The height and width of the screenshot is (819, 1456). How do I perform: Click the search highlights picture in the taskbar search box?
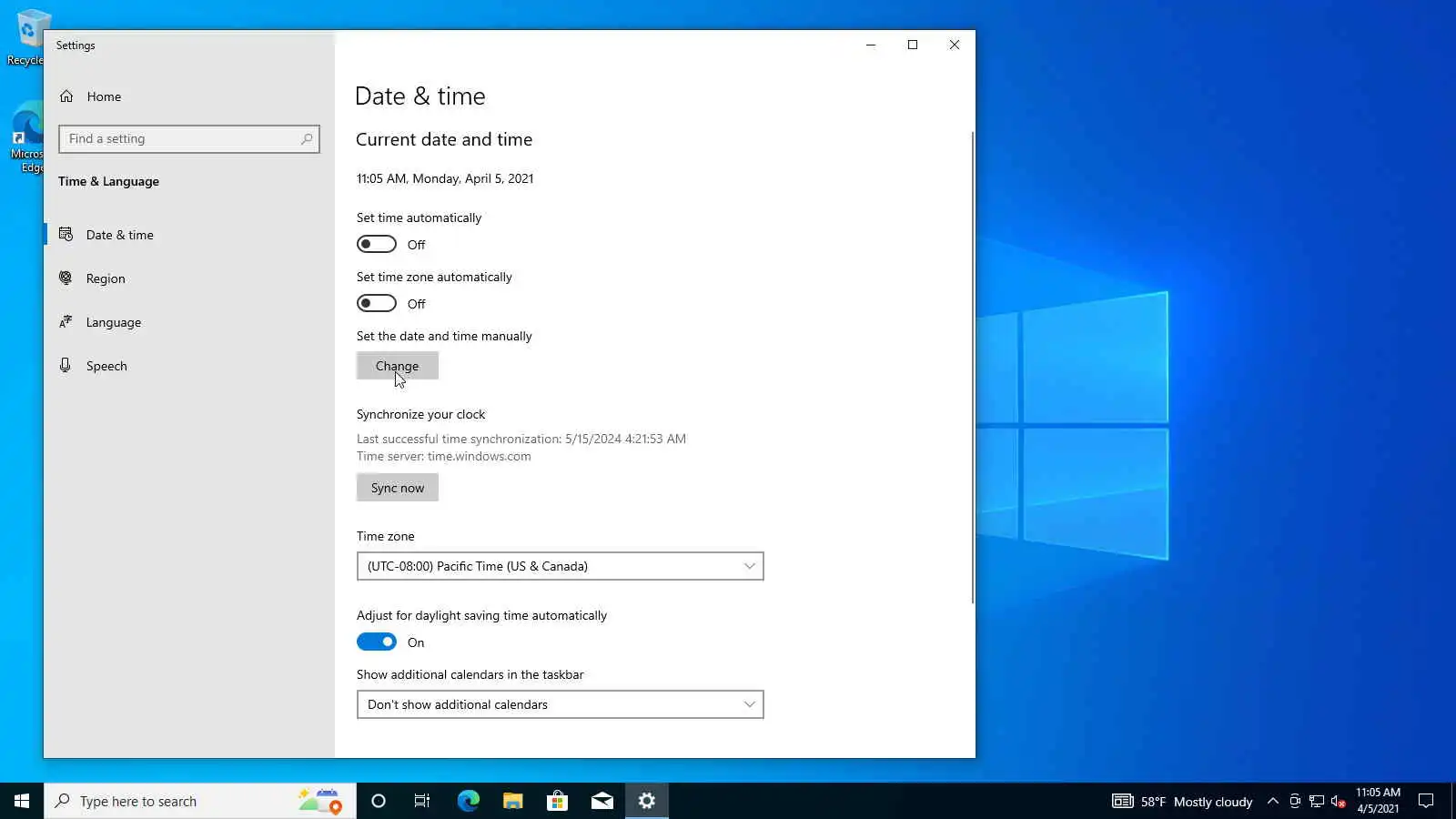click(319, 801)
